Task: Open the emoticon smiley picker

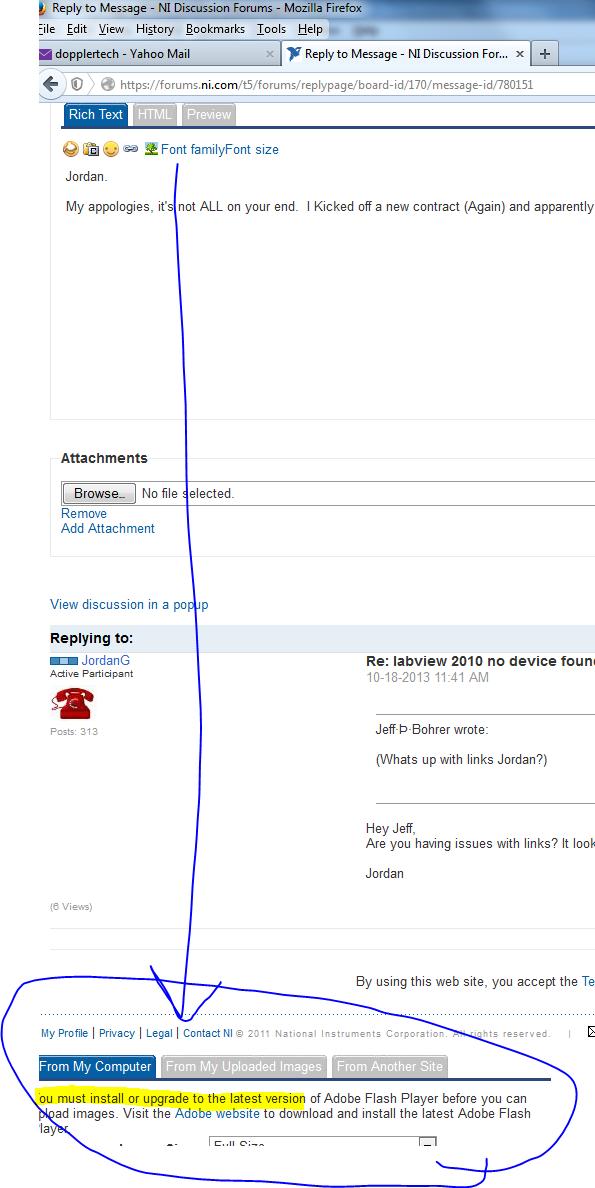Action: click(111, 149)
